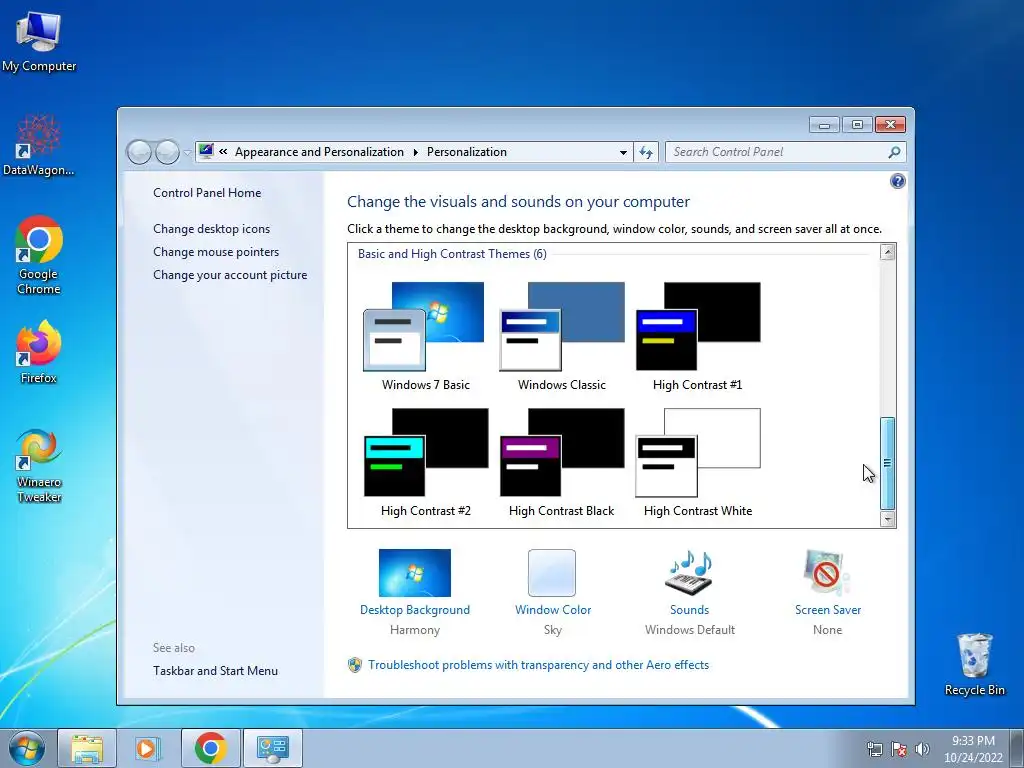Select the Windows Classic theme
This screenshot has width=1024, height=768.
562,337
